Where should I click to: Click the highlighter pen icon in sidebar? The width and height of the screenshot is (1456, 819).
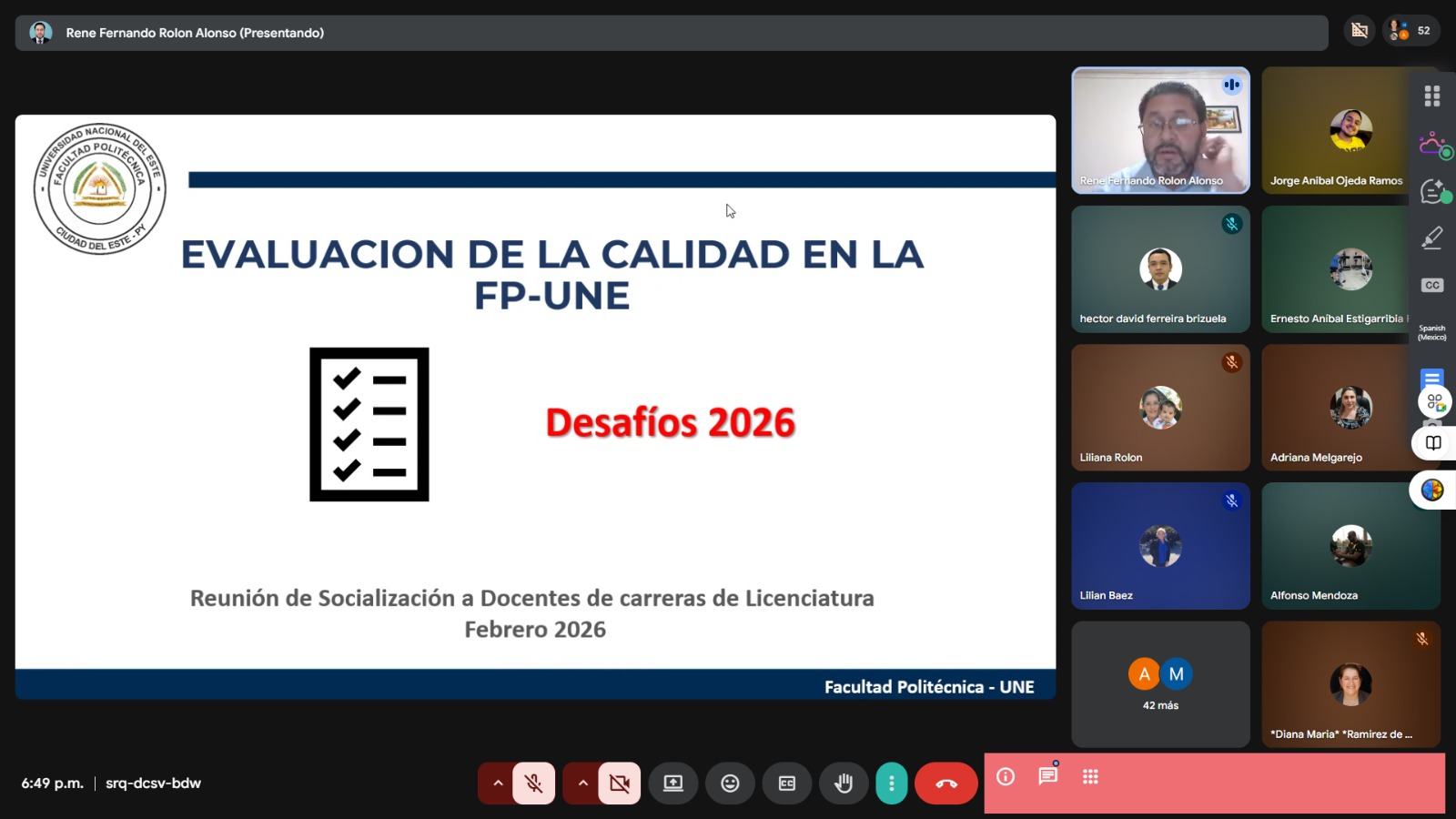click(1432, 238)
